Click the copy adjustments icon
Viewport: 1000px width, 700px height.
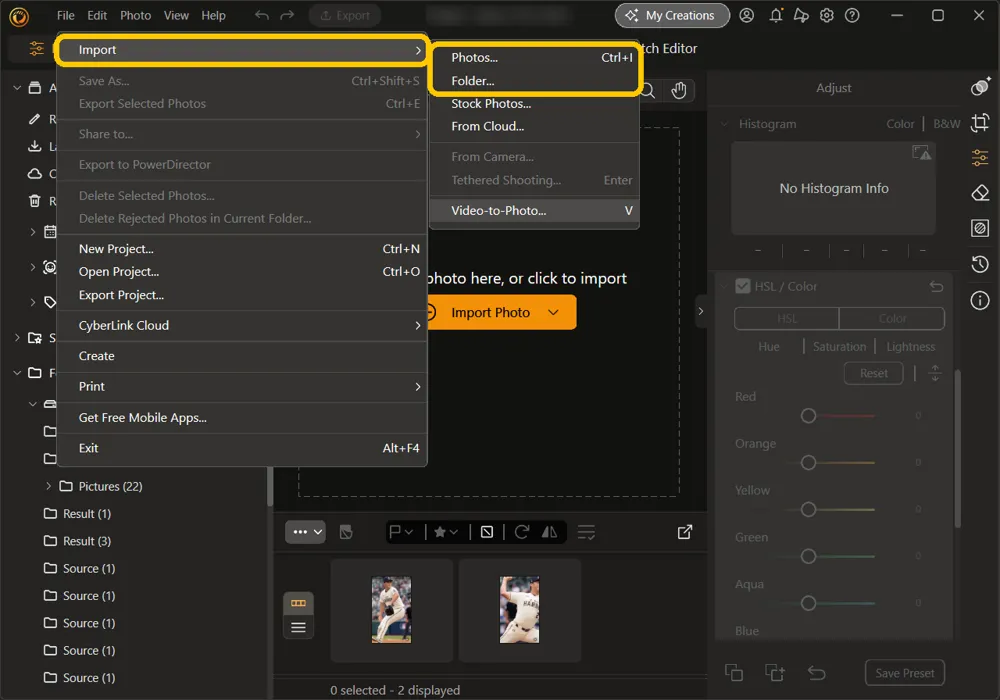click(x=734, y=672)
